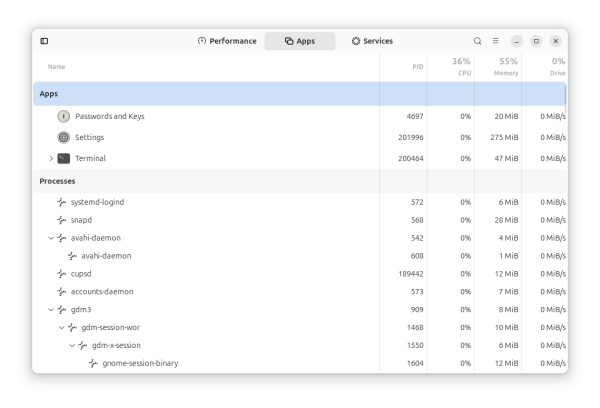The width and height of the screenshot is (600, 408).
Task: Collapse the gdm-x-session subtree
Action: pyautogui.click(x=72, y=345)
